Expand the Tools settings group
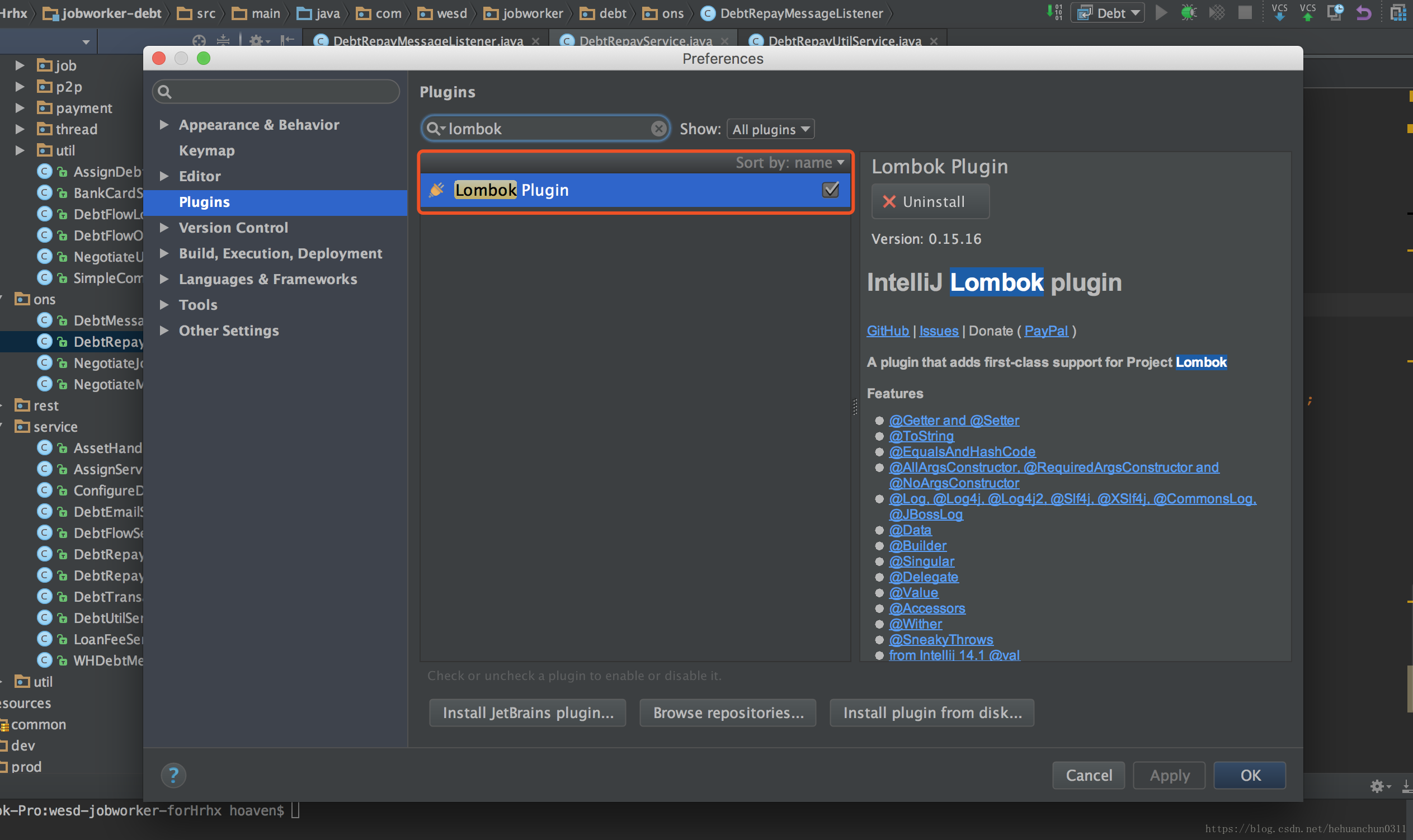 point(163,305)
